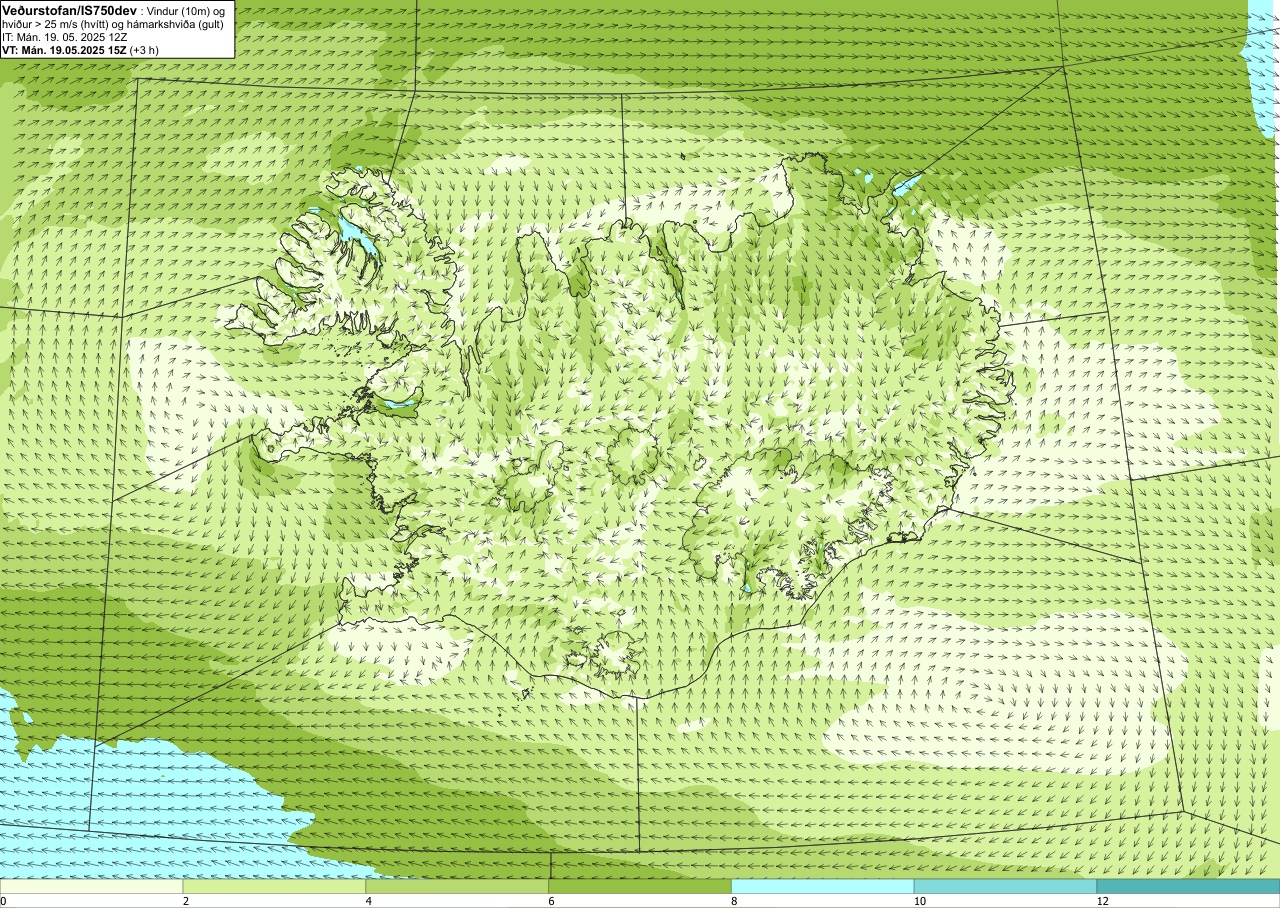Click the legend tick label "8"

click(735, 901)
